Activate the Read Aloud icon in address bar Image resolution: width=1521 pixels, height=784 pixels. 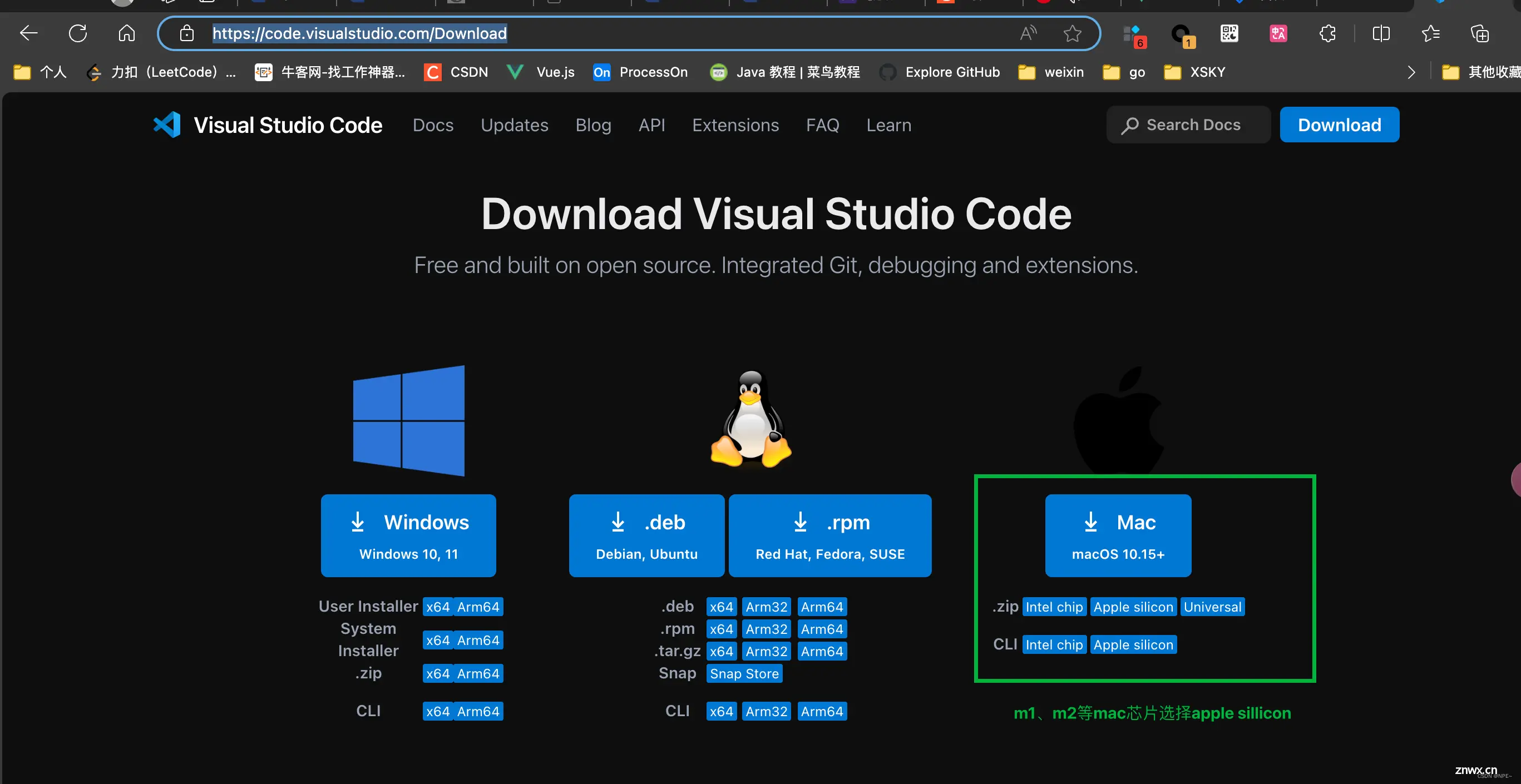(x=1028, y=33)
